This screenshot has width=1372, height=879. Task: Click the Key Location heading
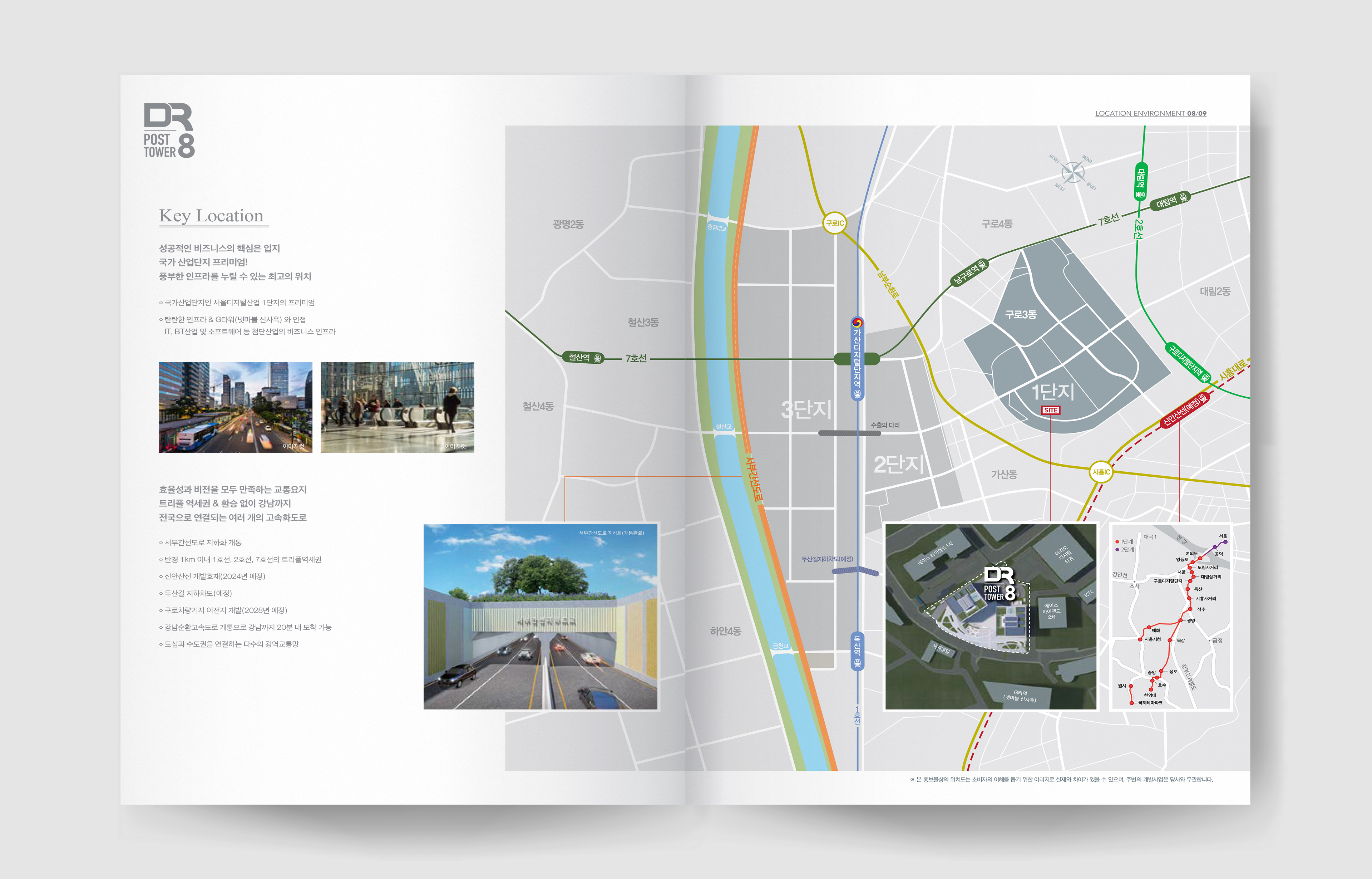[x=211, y=216]
